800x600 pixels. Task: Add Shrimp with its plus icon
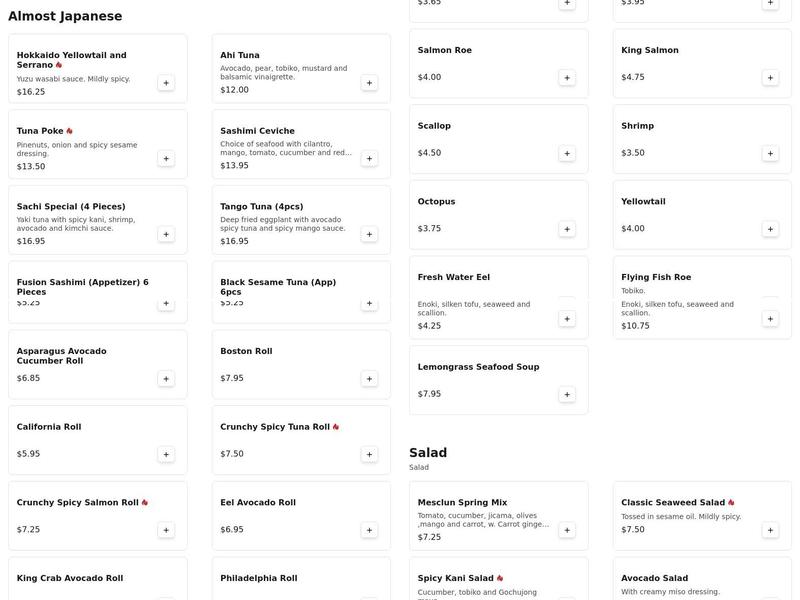[x=769, y=152]
